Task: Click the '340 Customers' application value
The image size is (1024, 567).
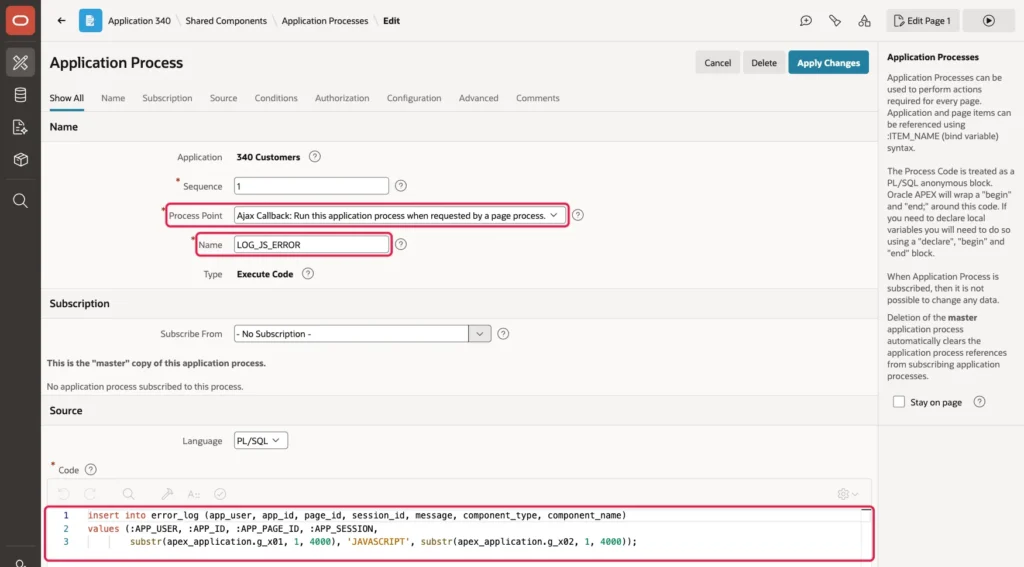Action: point(268,157)
